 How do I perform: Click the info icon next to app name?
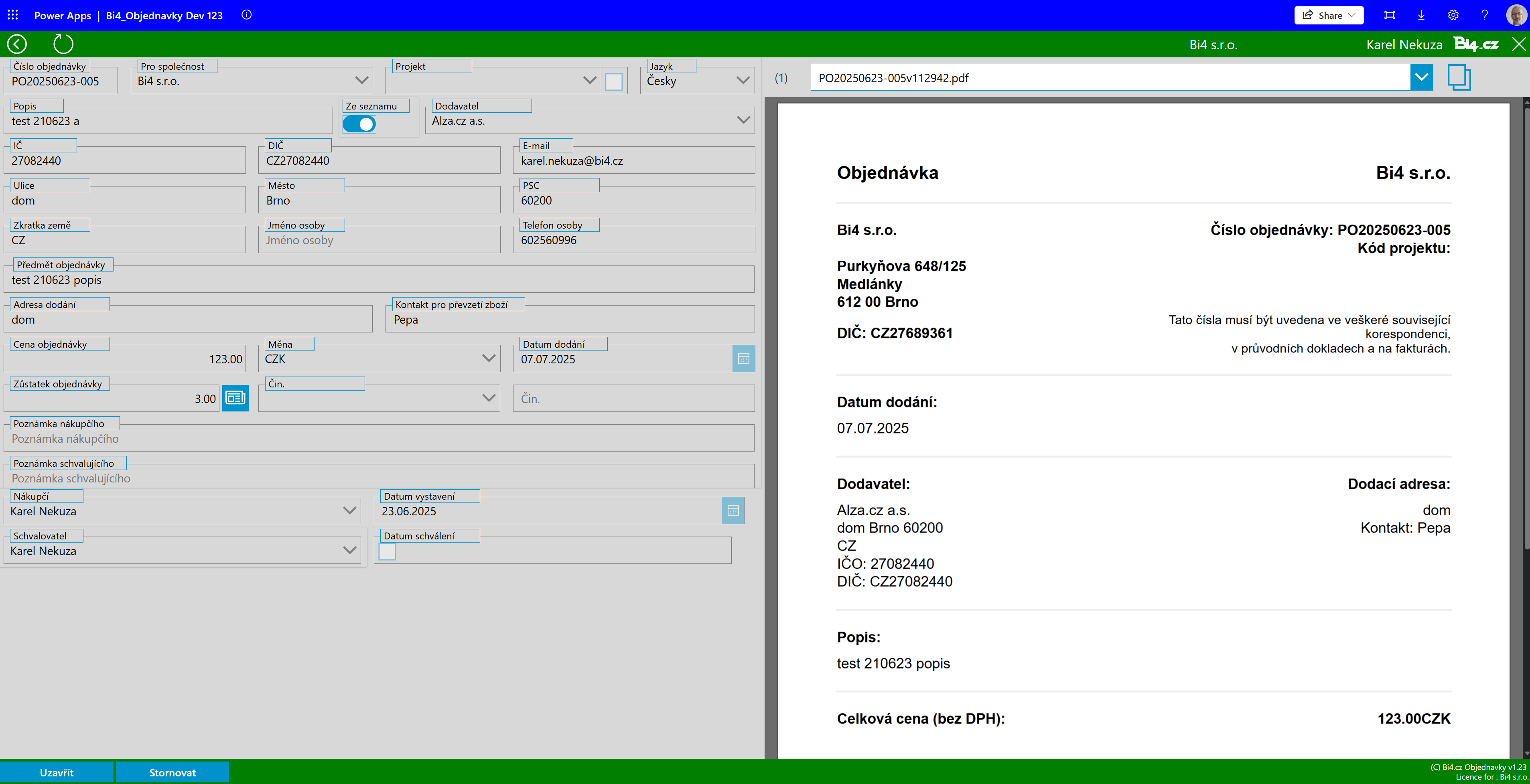(246, 15)
